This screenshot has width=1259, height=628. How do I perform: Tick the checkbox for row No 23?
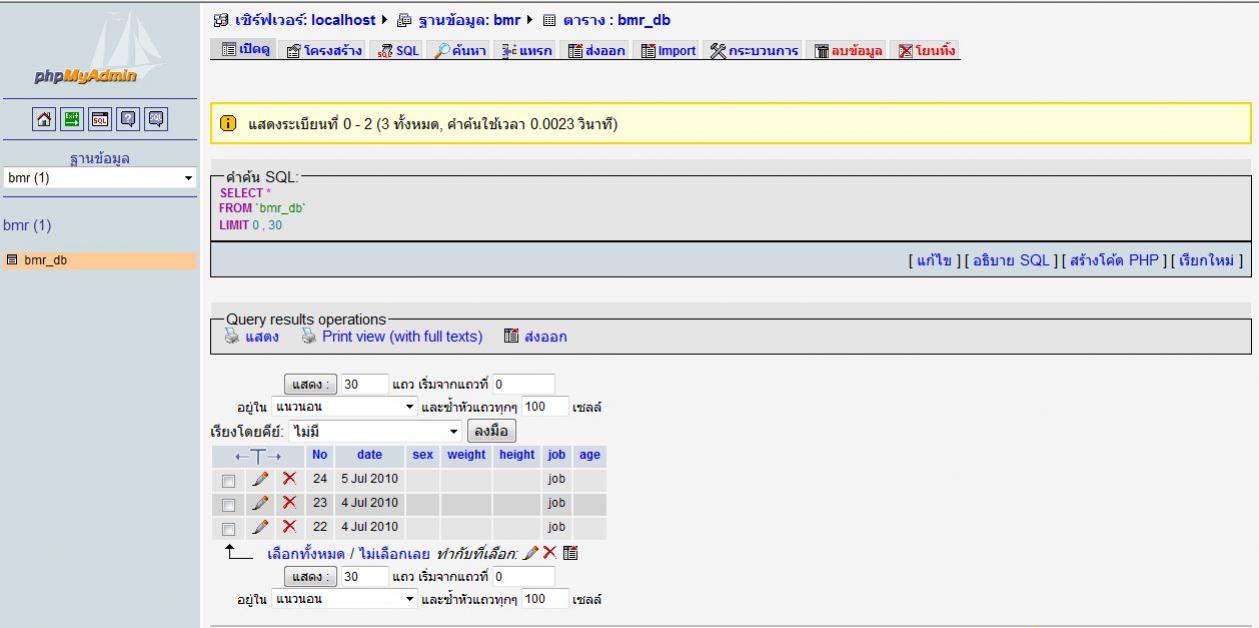229,503
